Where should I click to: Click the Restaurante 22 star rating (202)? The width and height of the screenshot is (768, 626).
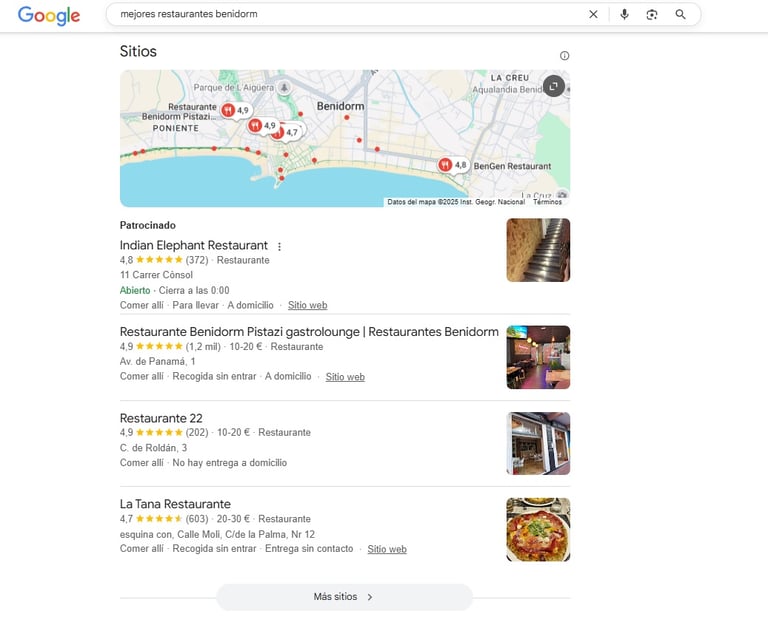coord(164,433)
